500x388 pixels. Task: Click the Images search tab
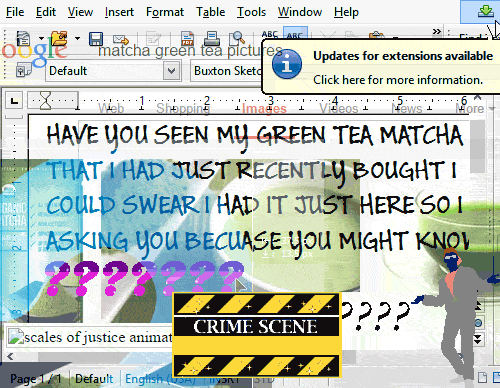pyautogui.click(x=264, y=109)
